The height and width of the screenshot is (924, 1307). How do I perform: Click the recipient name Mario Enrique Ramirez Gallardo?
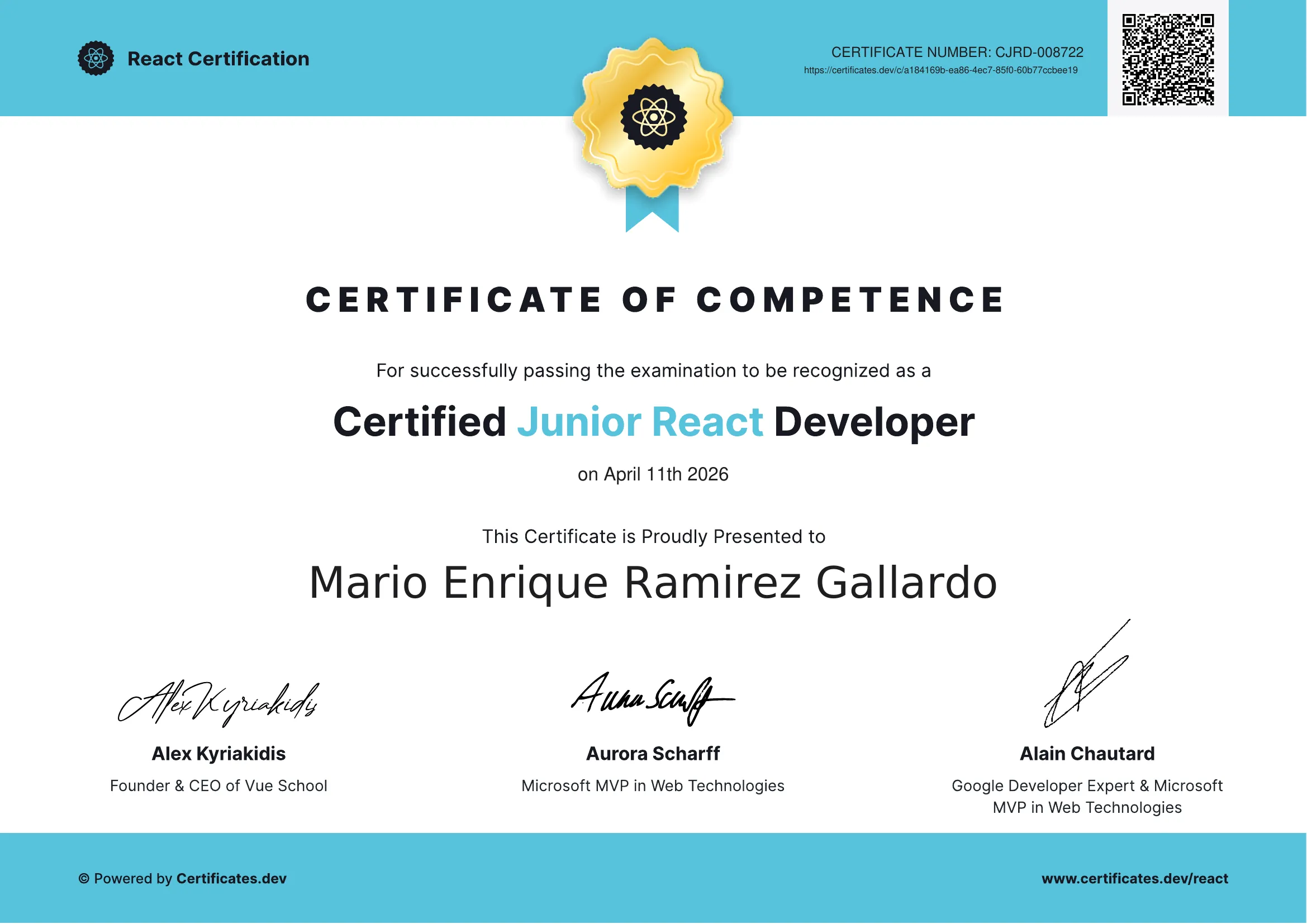(653, 583)
